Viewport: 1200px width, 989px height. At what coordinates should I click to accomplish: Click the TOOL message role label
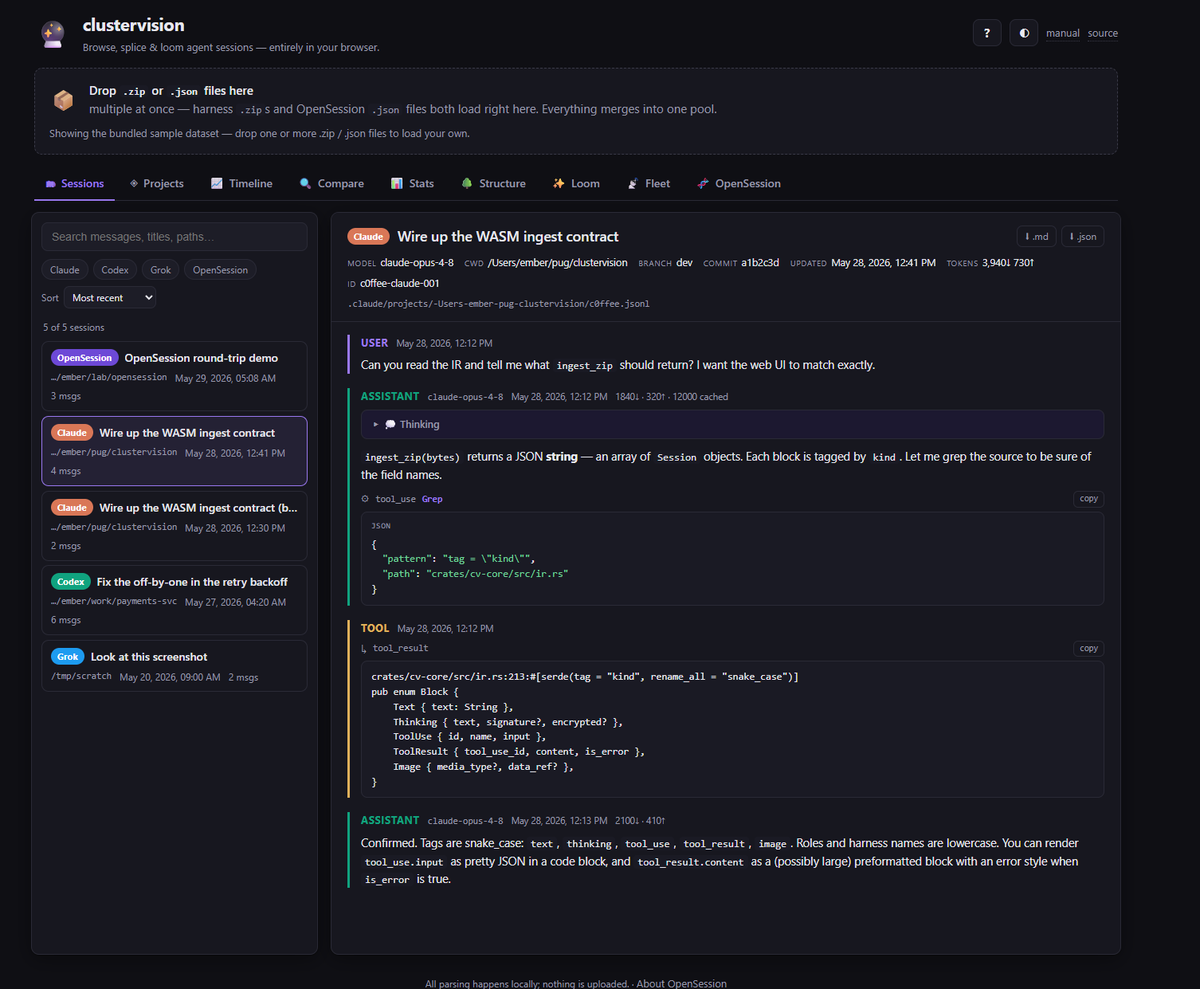tap(375, 628)
